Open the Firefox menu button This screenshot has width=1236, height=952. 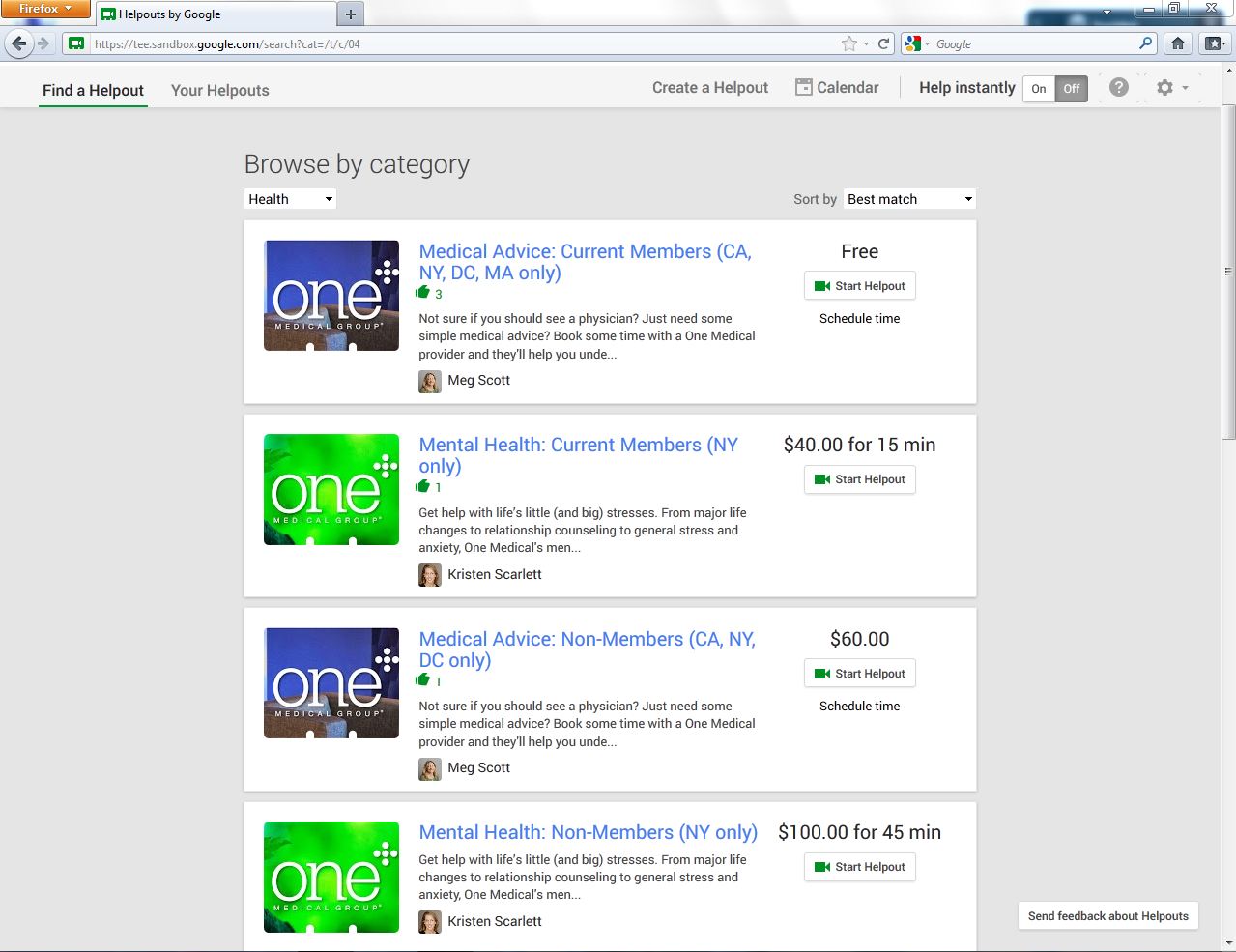tap(44, 9)
